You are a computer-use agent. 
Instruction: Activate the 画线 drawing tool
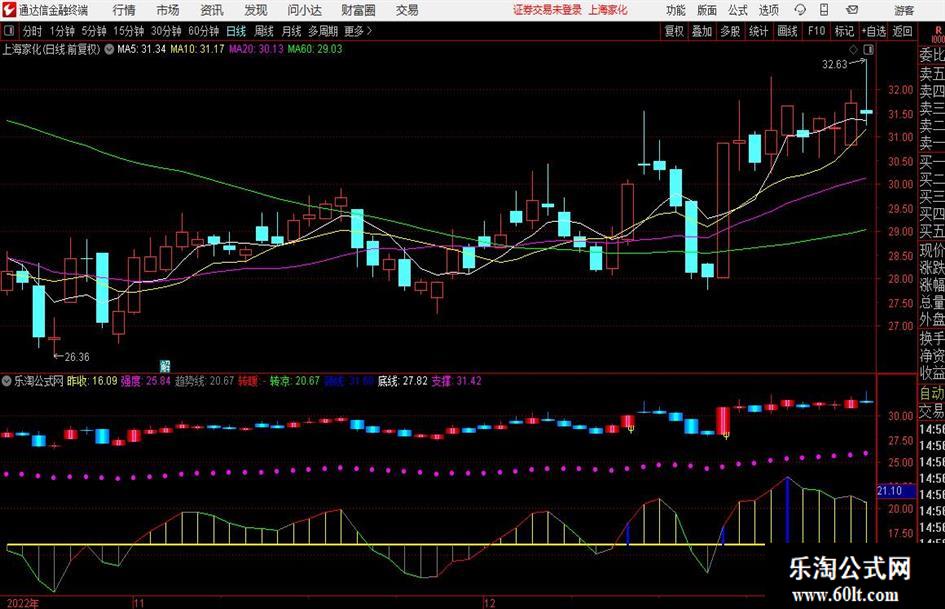tap(787, 31)
